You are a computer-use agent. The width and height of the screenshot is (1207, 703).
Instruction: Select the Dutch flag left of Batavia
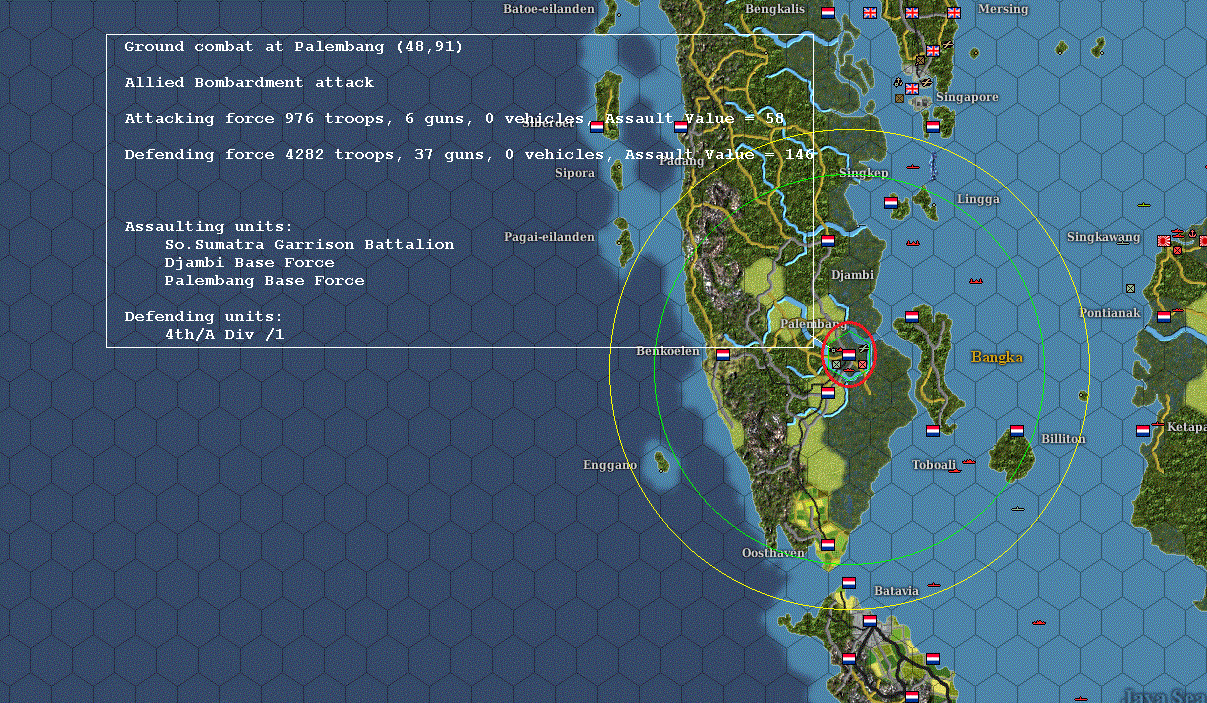coord(849,582)
